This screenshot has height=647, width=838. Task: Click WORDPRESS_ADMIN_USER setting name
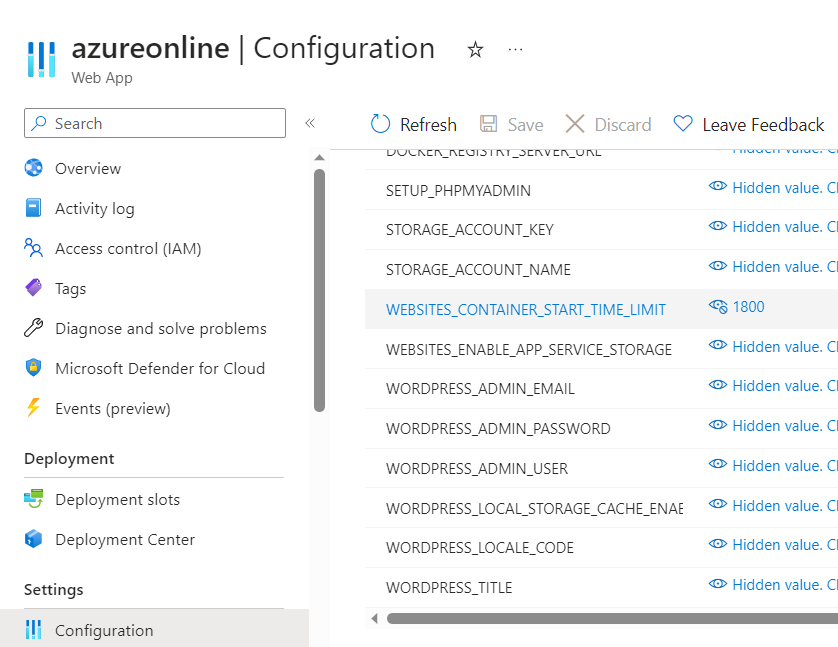coord(477,469)
